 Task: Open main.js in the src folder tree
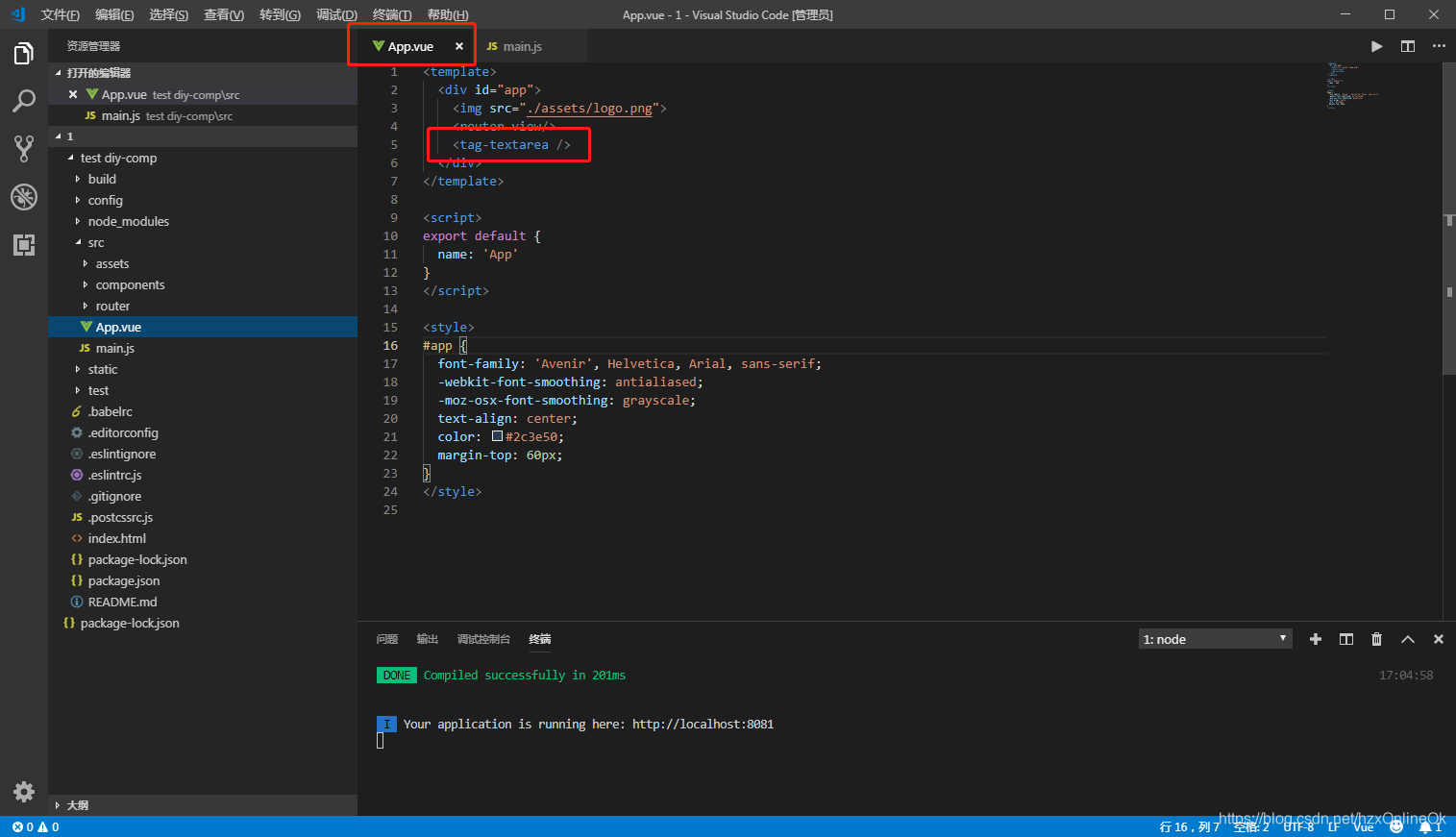(203, 348)
